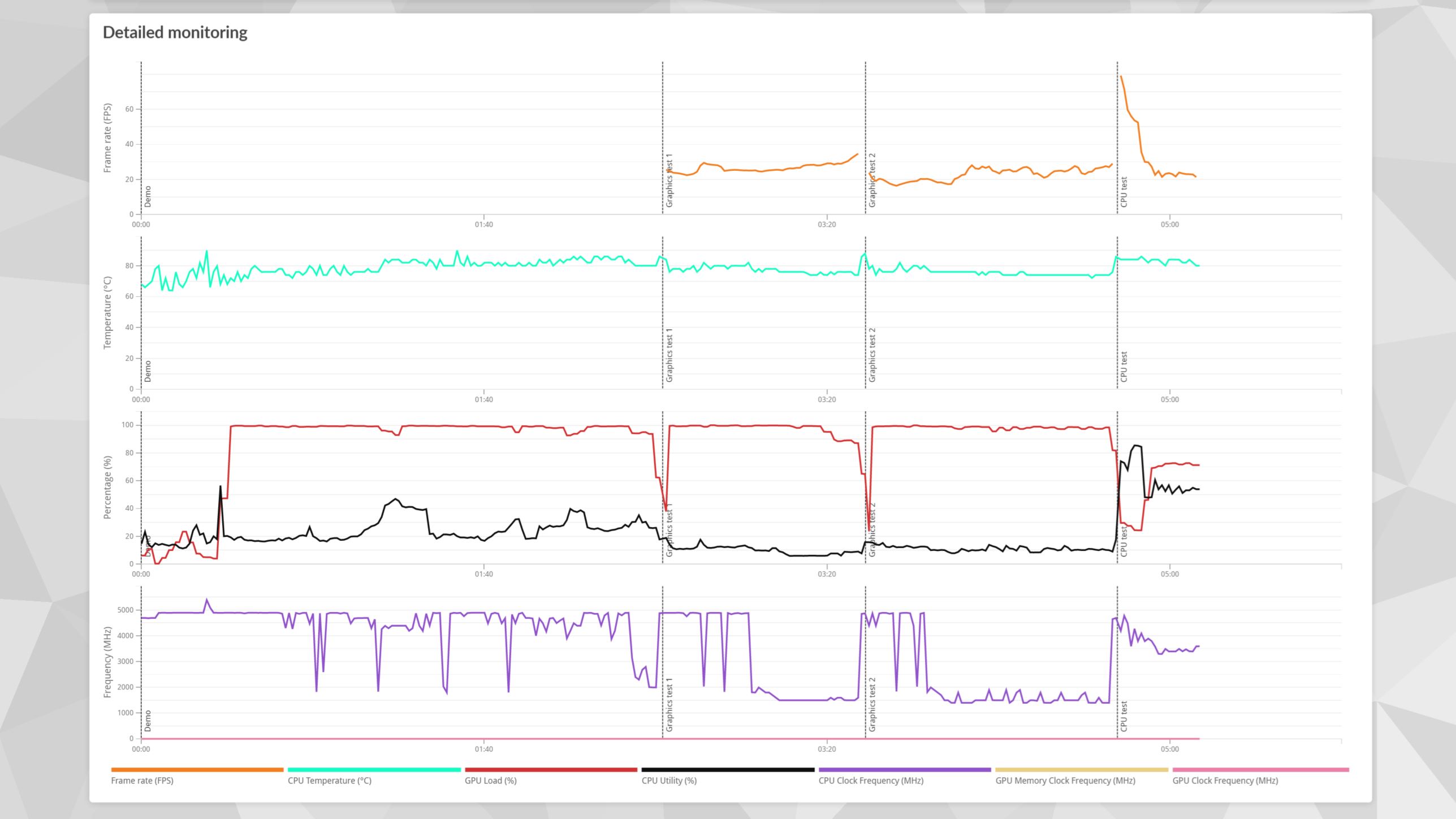Toggle the GPU Load (%) legend label
This screenshot has width=1456, height=819.
(490, 781)
